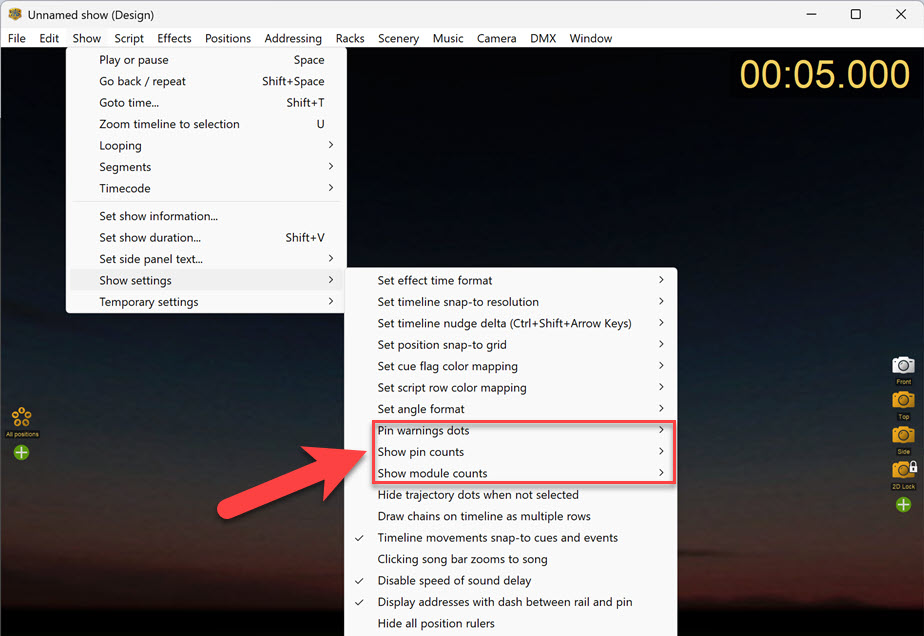This screenshot has height=636, width=924.
Task: Add a camera with the green plus below 2D Lock
Action: [x=903, y=505]
